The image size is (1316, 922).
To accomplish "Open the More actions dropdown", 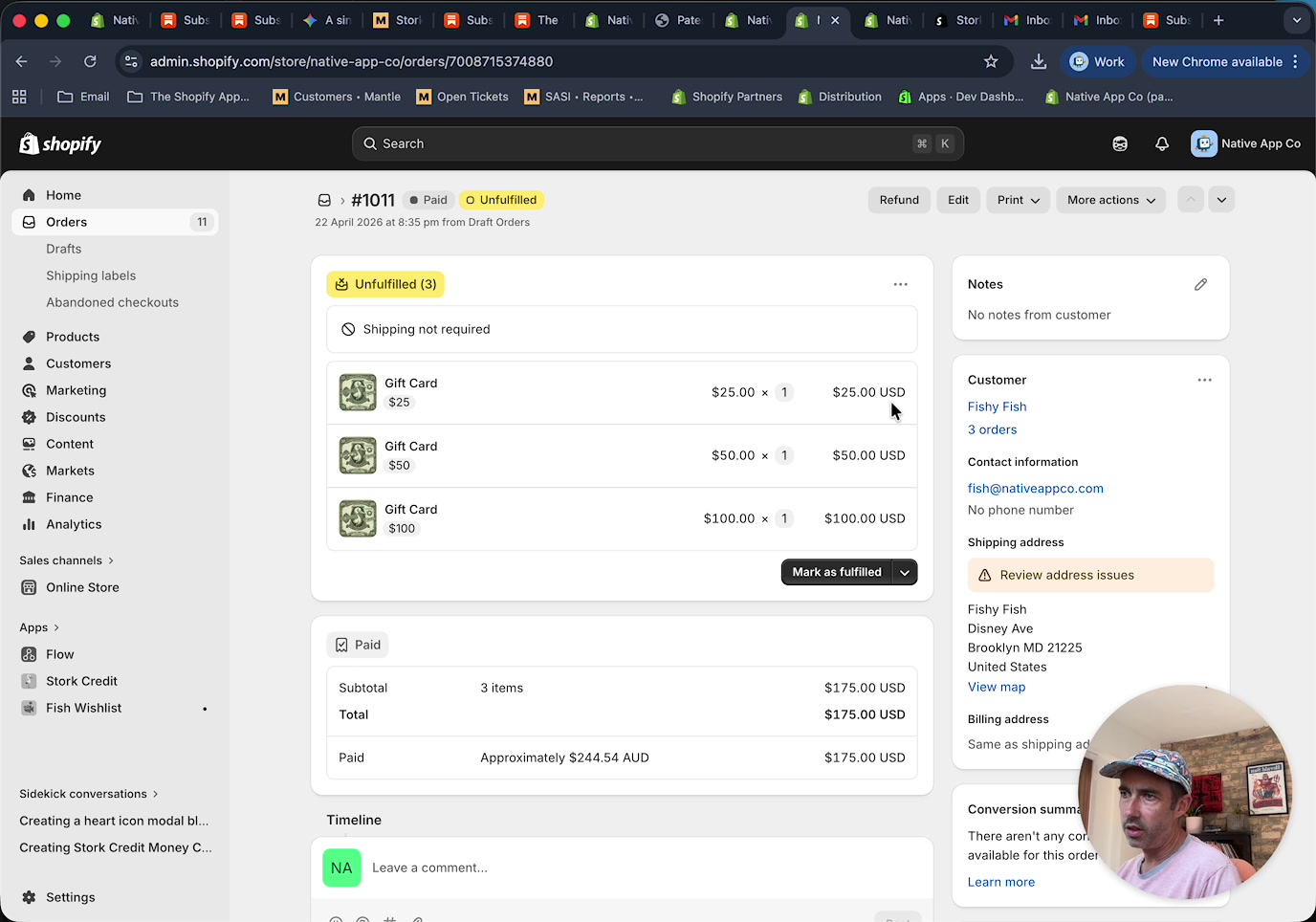I will (x=1110, y=200).
